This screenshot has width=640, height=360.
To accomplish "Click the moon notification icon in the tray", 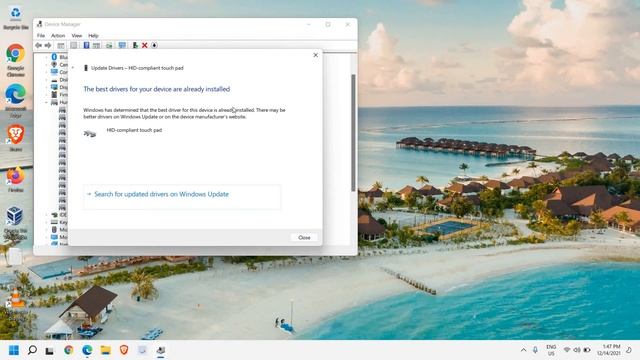I will click(629, 350).
